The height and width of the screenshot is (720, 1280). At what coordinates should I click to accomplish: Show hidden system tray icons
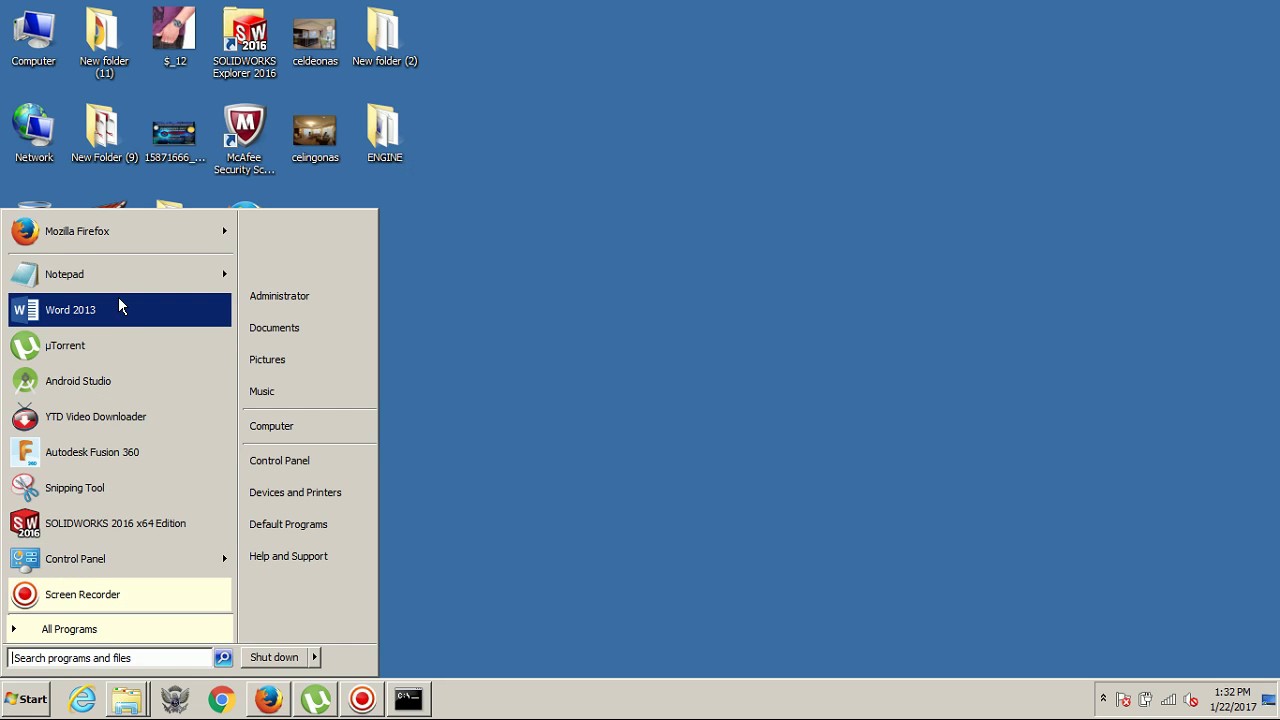point(1103,699)
